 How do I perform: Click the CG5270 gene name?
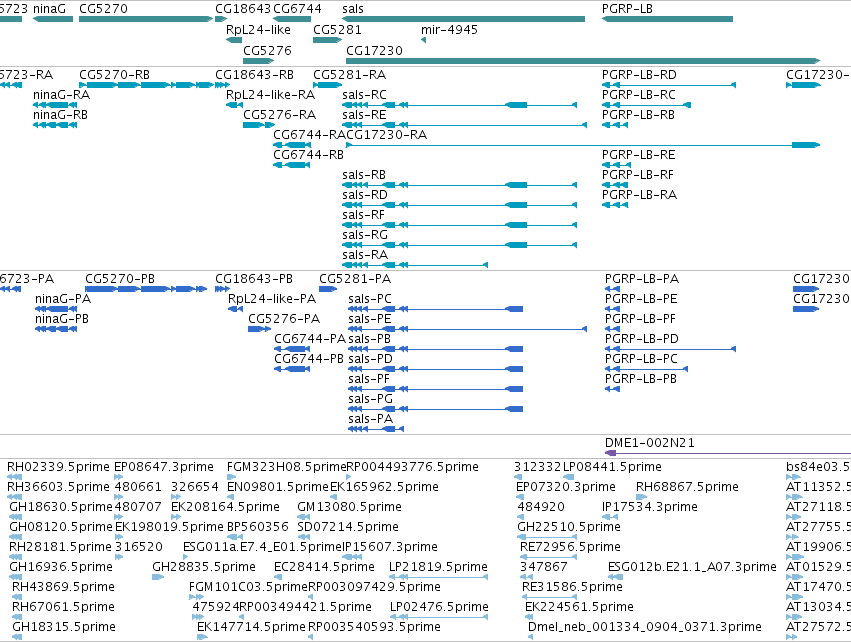[x=104, y=9]
